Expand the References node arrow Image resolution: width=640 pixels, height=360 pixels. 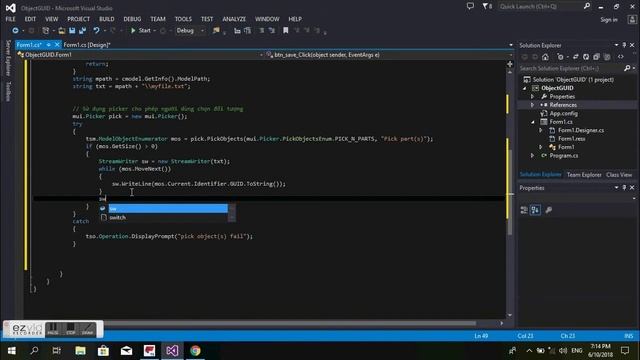[532, 105]
